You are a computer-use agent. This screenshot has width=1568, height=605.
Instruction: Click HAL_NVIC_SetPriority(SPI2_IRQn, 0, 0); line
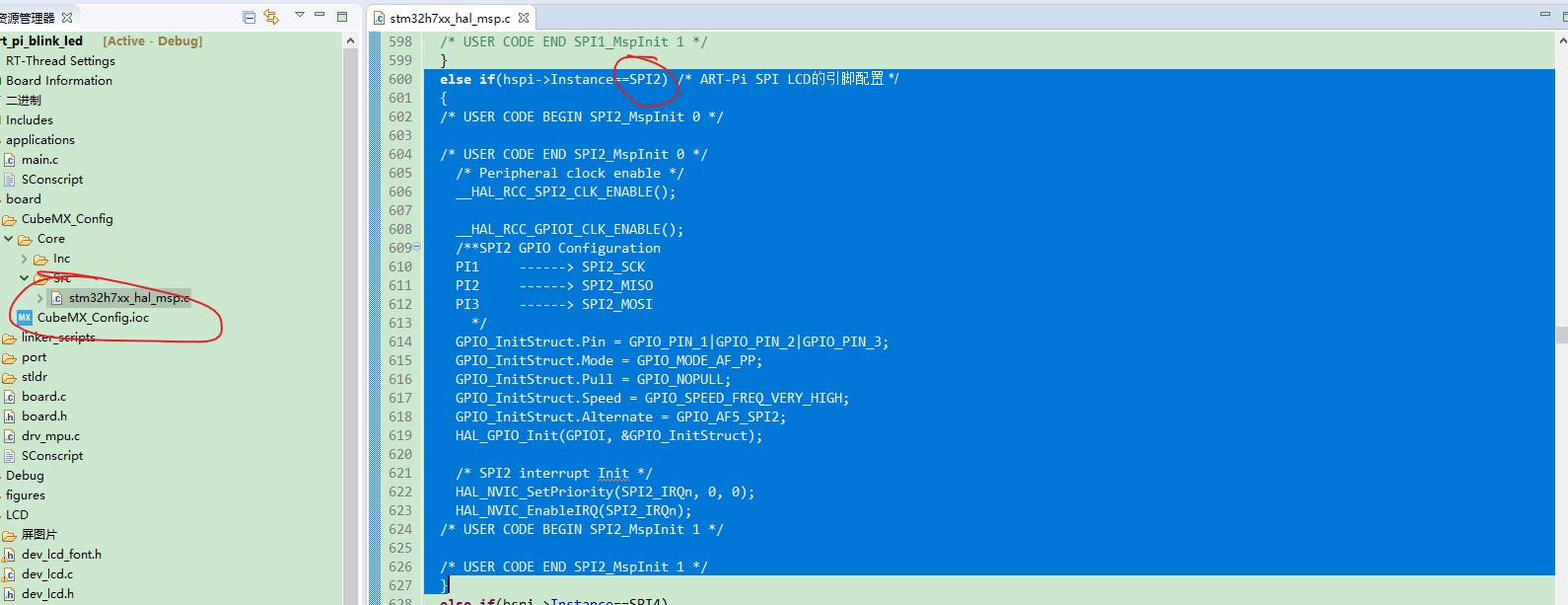coord(606,492)
